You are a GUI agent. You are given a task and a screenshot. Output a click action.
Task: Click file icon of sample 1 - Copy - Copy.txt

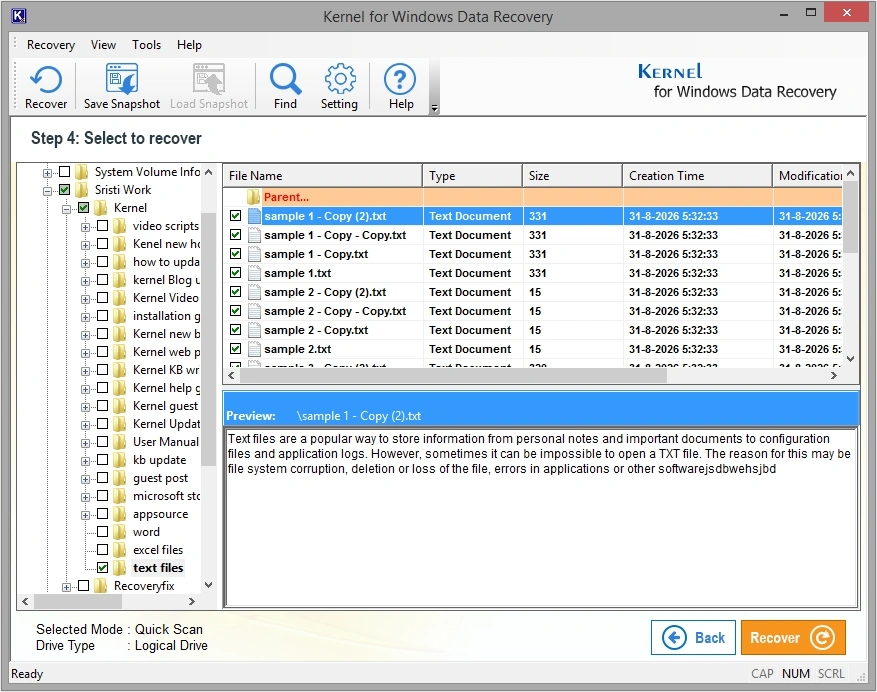click(x=254, y=235)
